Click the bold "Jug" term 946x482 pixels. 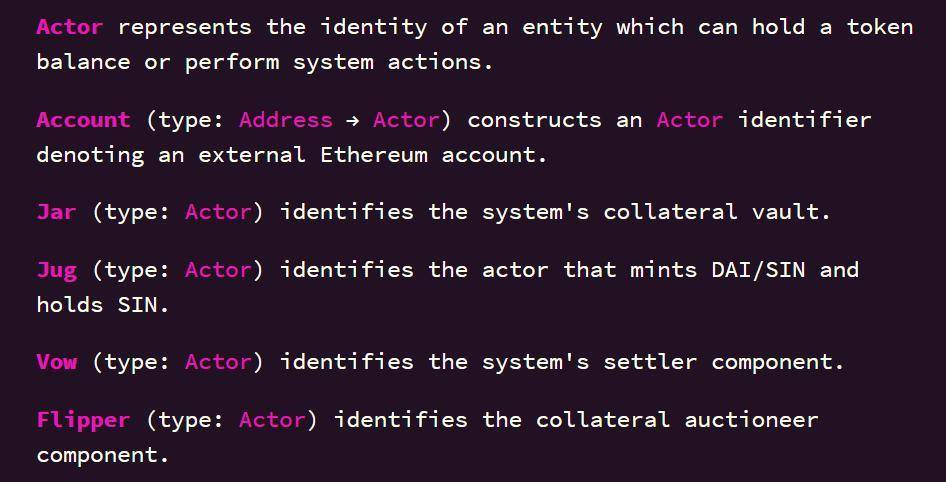pyautogui.click(x=56, y=270)
